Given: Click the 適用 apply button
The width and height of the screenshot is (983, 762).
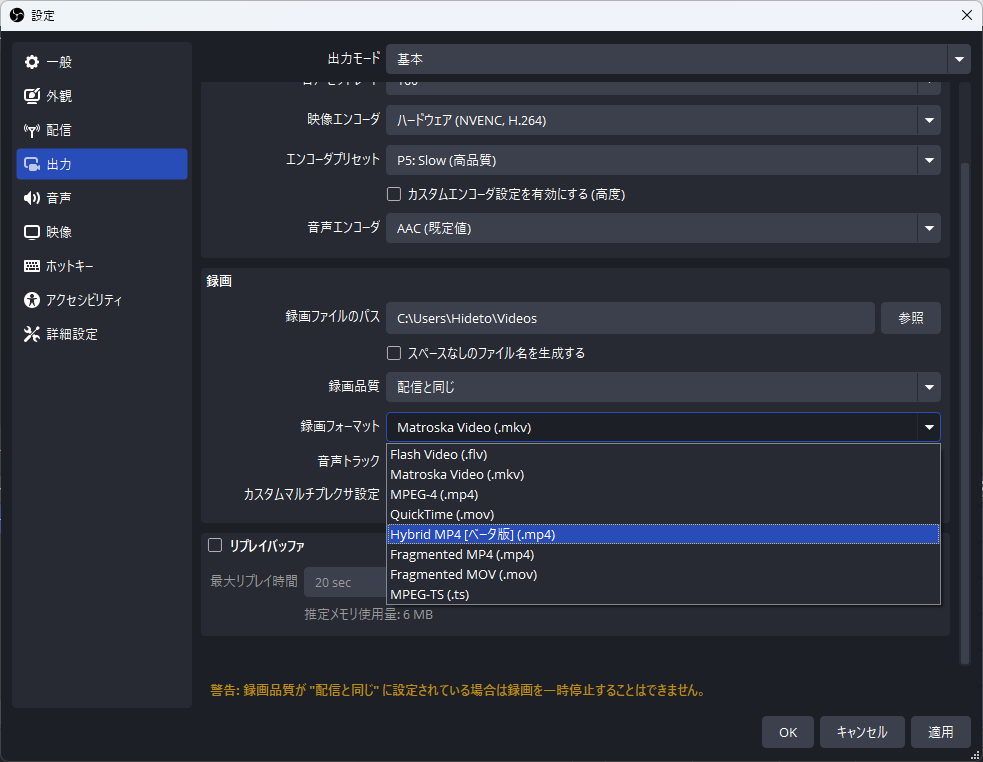Looking at the screenshot, I should (940, 732).
